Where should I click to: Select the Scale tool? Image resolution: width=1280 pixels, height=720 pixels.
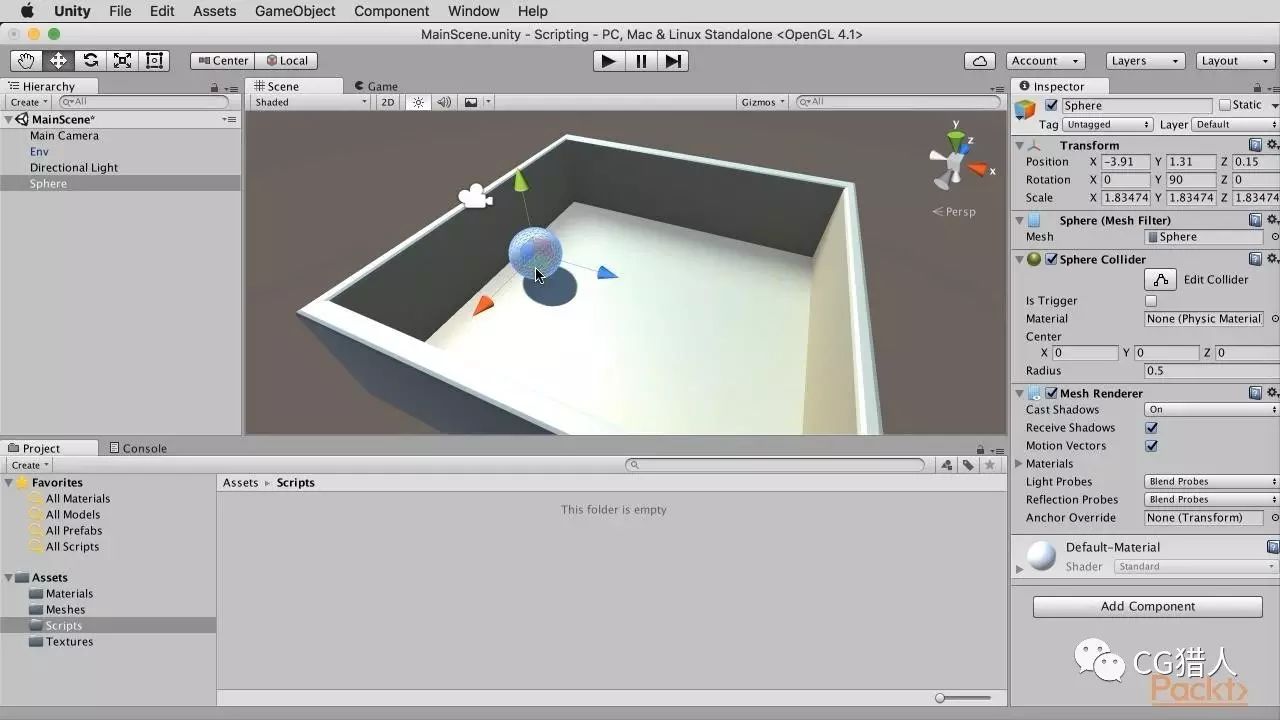122,60
